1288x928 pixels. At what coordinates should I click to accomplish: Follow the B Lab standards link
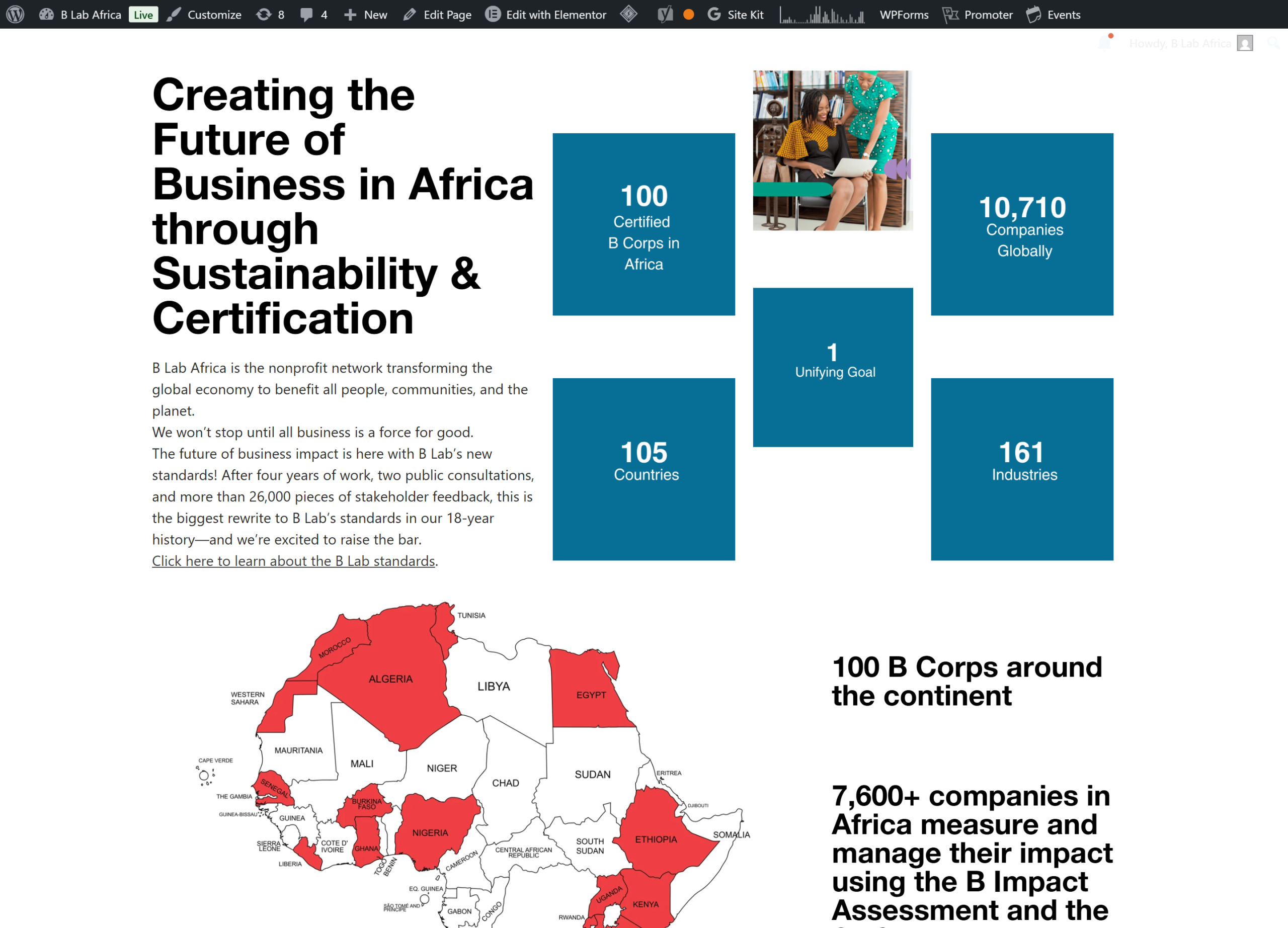pyautogui.click(x=294, y=561)
